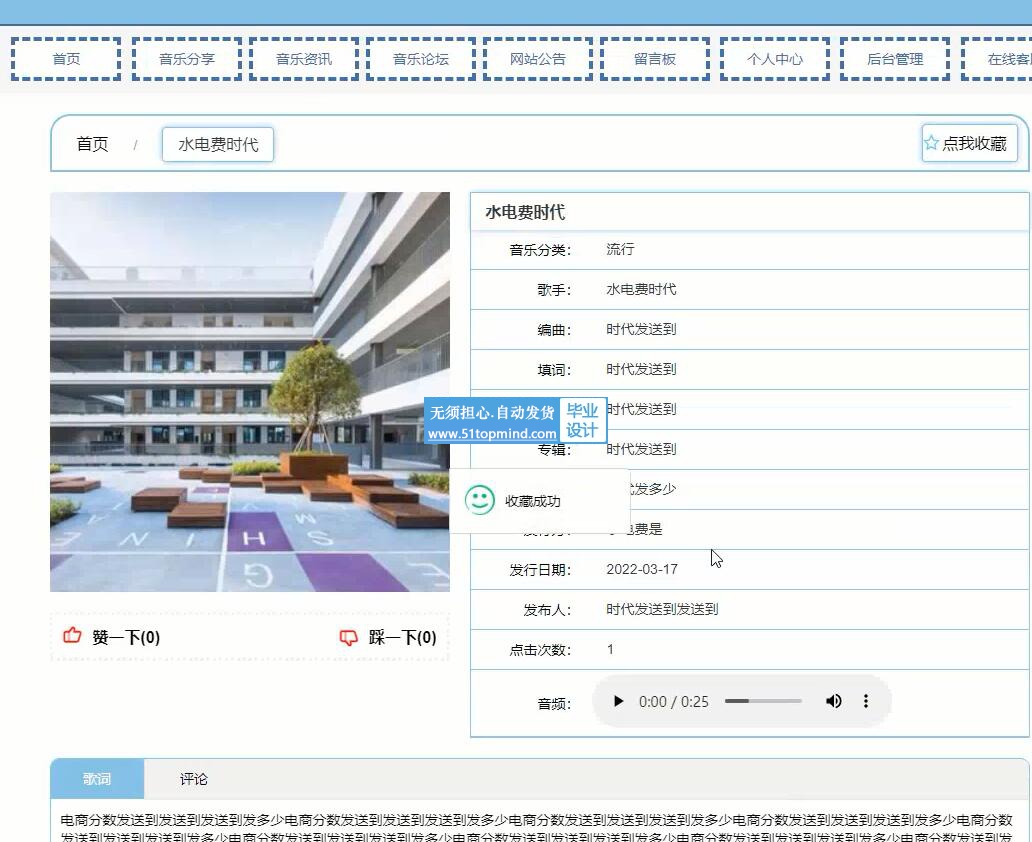1032x842 pixels.
Task: Click the 歌手 value 水电费时代
Action: [641, 289]
